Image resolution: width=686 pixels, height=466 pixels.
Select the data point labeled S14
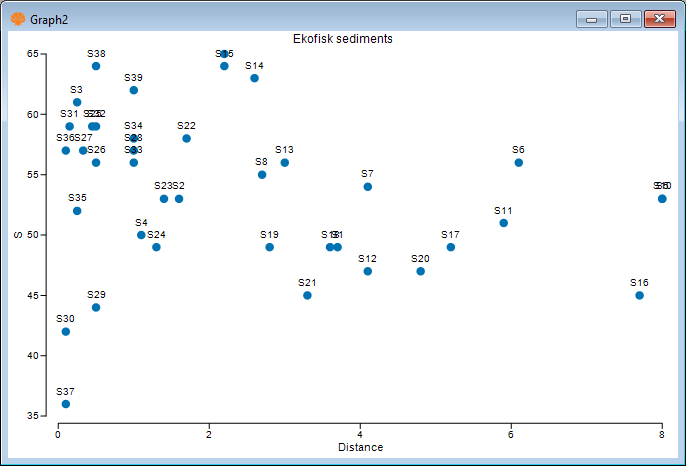click(254, 78)
